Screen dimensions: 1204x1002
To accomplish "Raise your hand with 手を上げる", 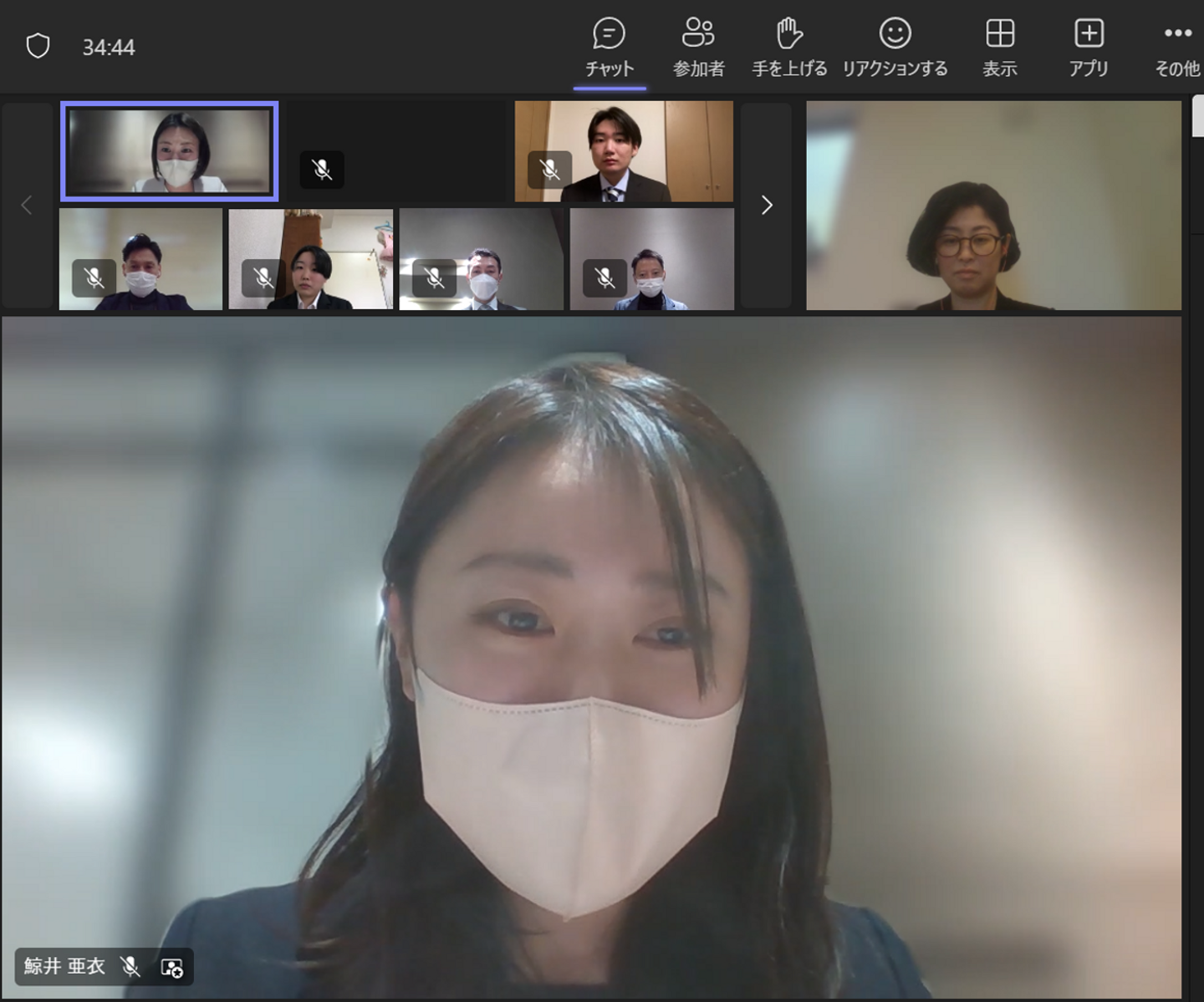I will point(789,48).
